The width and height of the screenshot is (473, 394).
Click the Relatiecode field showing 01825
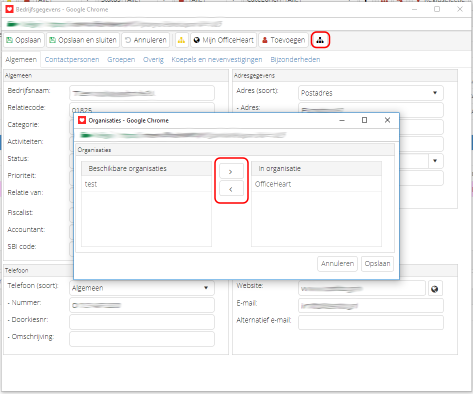click(x=142, y=108)
